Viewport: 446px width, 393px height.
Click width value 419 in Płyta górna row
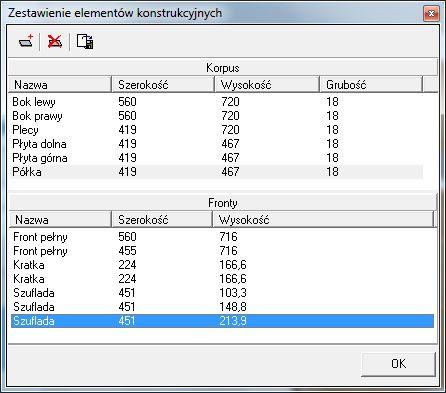tap(127, 158)
